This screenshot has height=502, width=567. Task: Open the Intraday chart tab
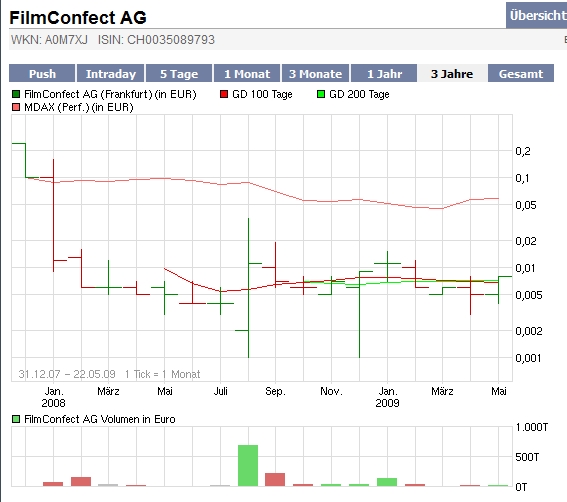coord(111,73)
